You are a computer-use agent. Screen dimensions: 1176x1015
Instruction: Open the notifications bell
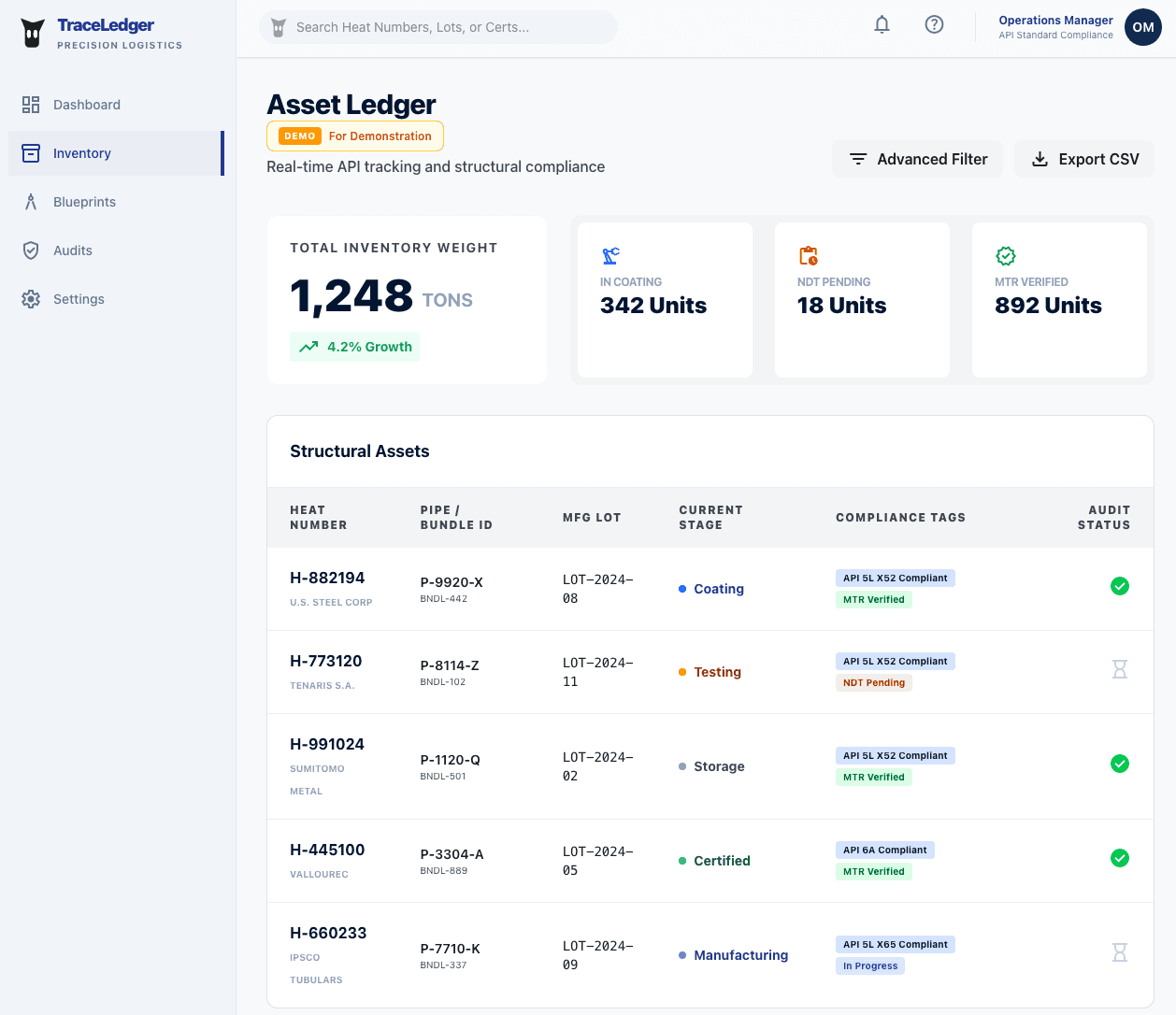882,25
